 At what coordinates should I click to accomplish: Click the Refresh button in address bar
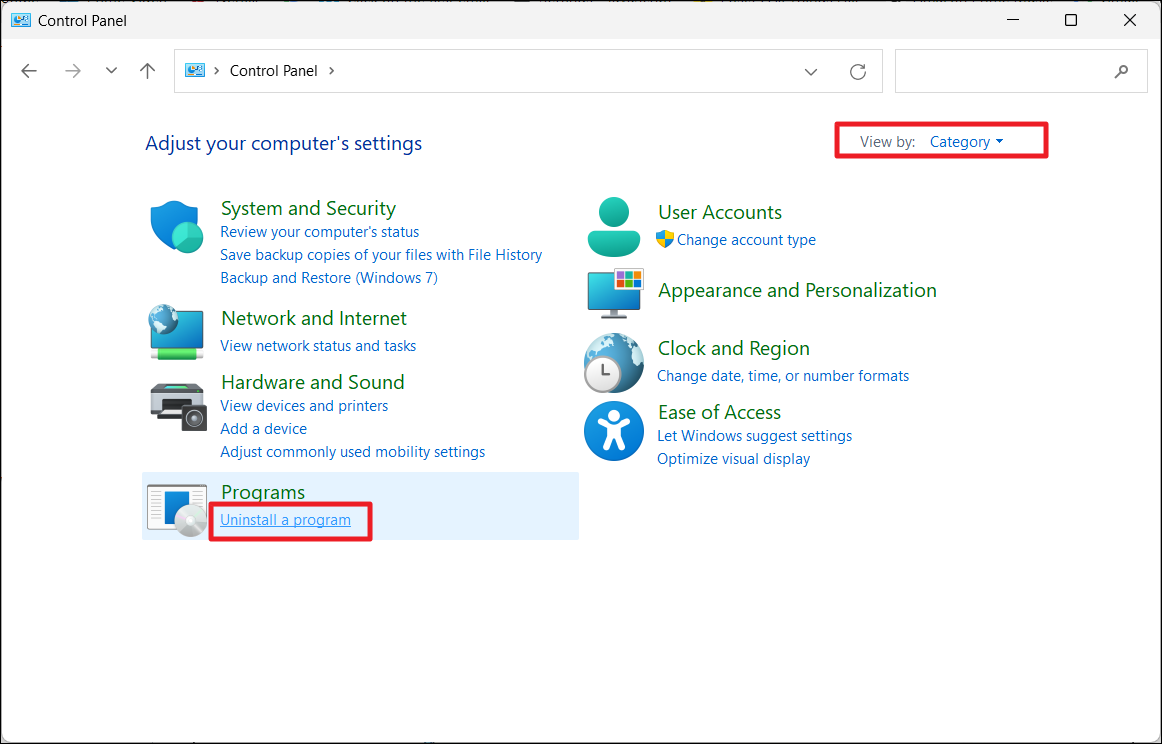tap(857, 71)
